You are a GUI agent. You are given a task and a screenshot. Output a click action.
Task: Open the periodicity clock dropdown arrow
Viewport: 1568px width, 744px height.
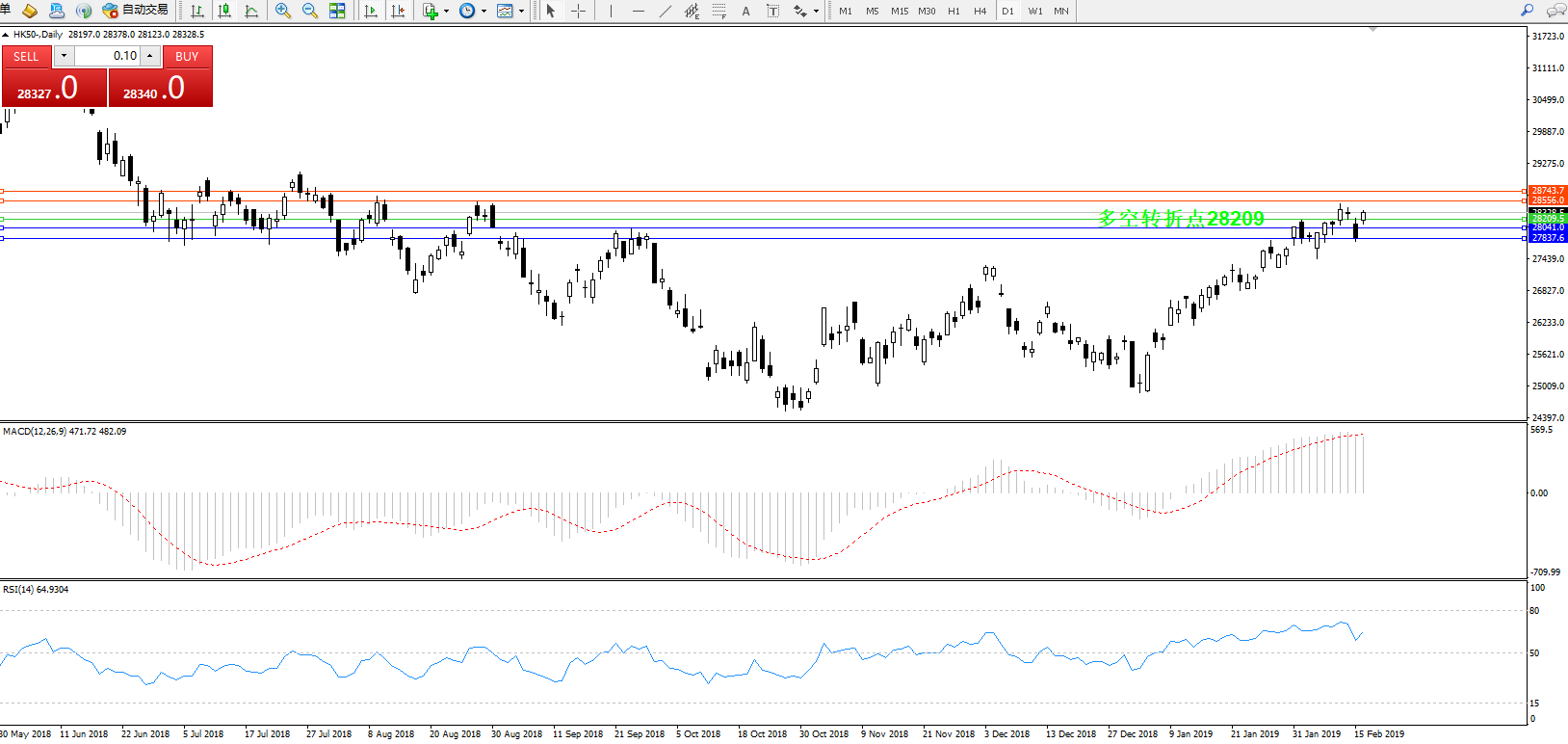pyautogui.click(x=483, y=12)
